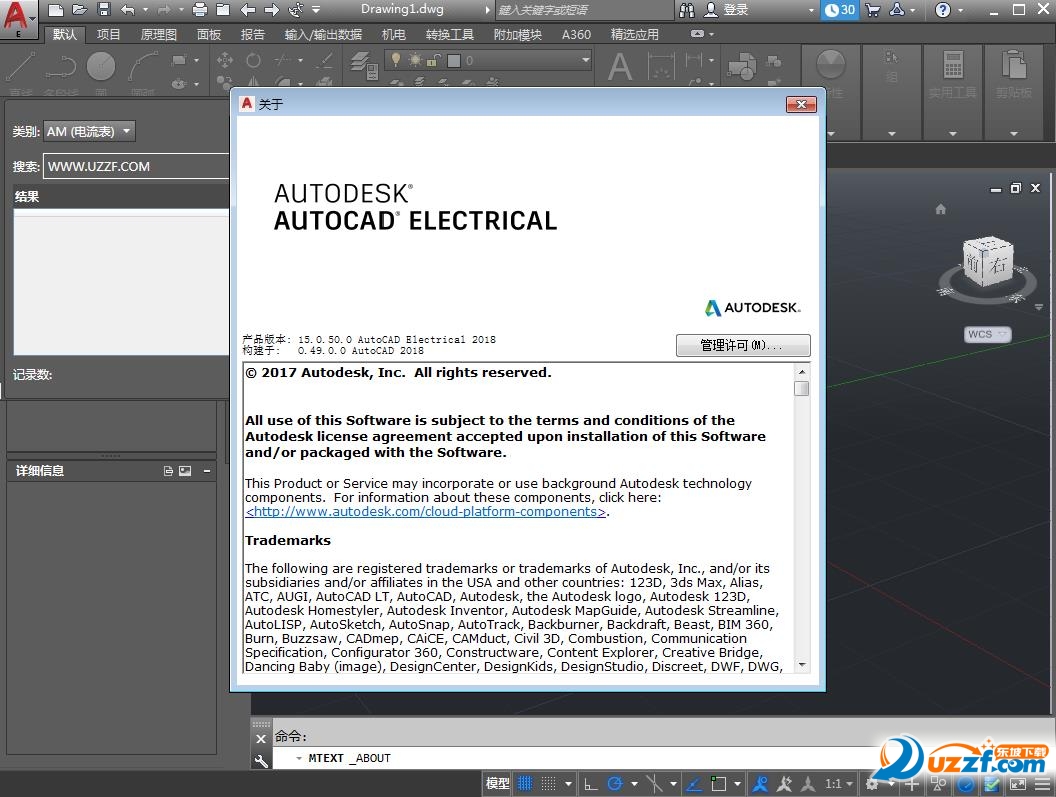Switch to the 输入/输出数据 ribbon tab
Viewport: 1056px width, 797px height.
[323, 34]
